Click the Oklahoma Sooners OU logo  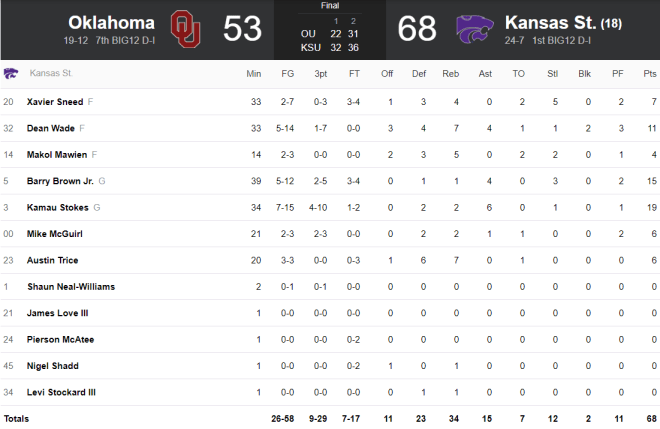186,29
